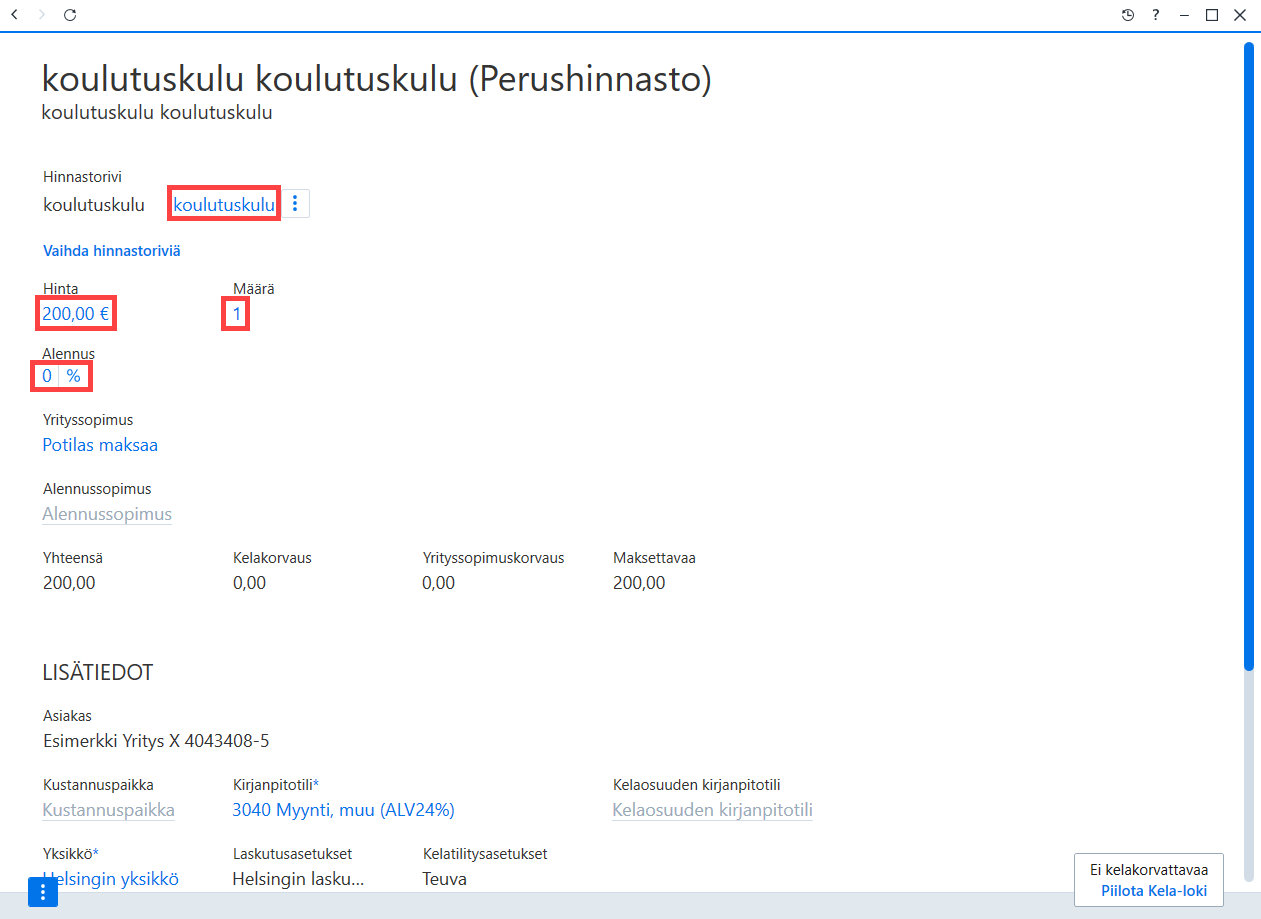
Task: Open the blue floating three-dot menu
Action: [x=43, y=892]
